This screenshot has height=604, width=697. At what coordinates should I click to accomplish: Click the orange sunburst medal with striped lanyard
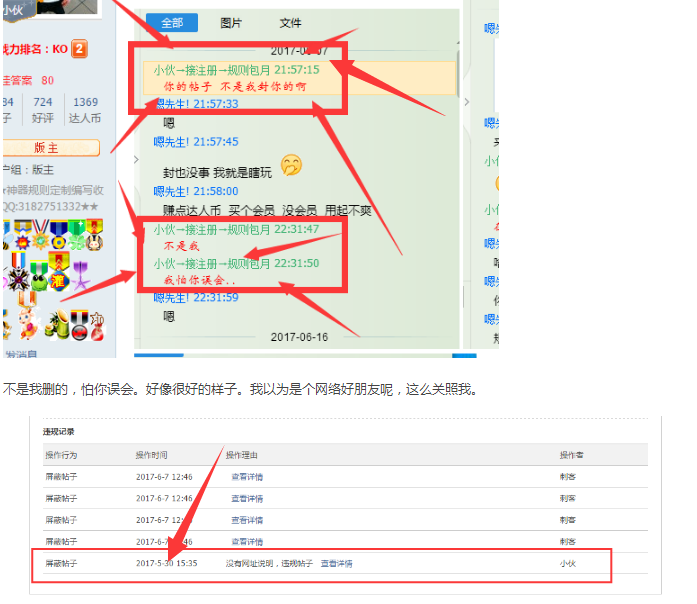(x=41, y=234)
